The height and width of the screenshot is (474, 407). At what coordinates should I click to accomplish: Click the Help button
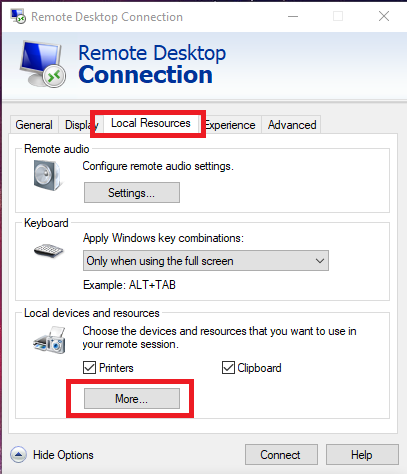coord(362,454)
